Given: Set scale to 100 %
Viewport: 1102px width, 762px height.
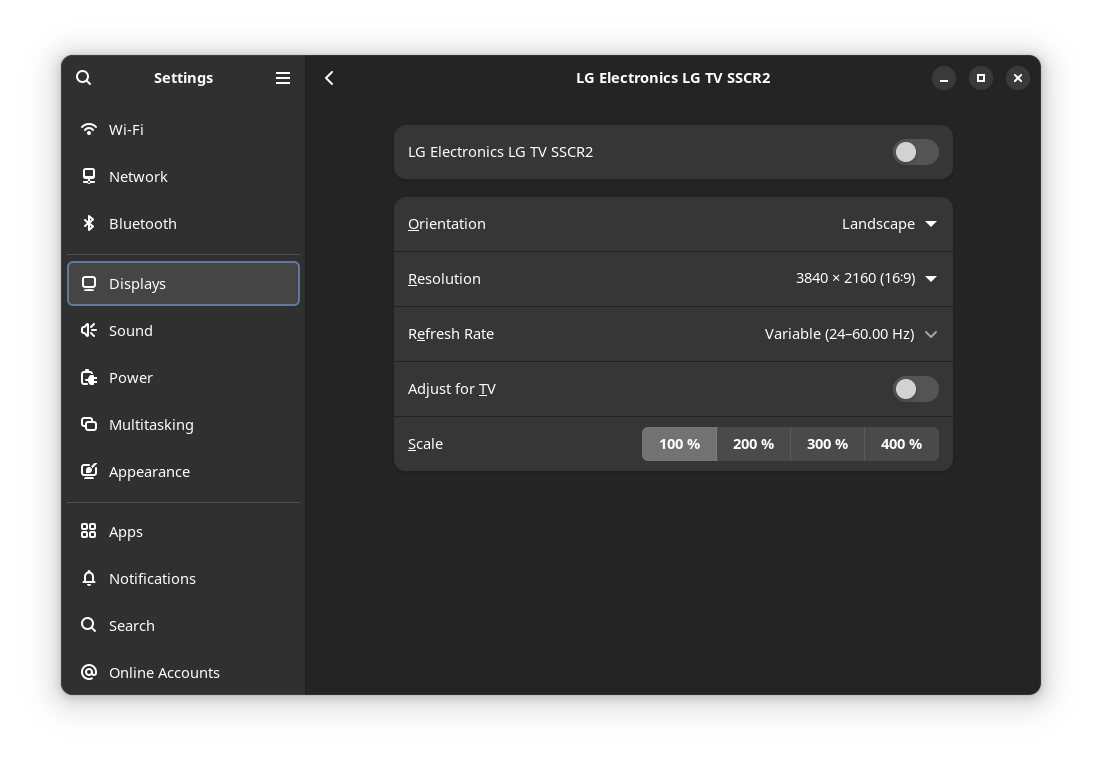Looking at the screenshot, I should click(x=680, y=444).
